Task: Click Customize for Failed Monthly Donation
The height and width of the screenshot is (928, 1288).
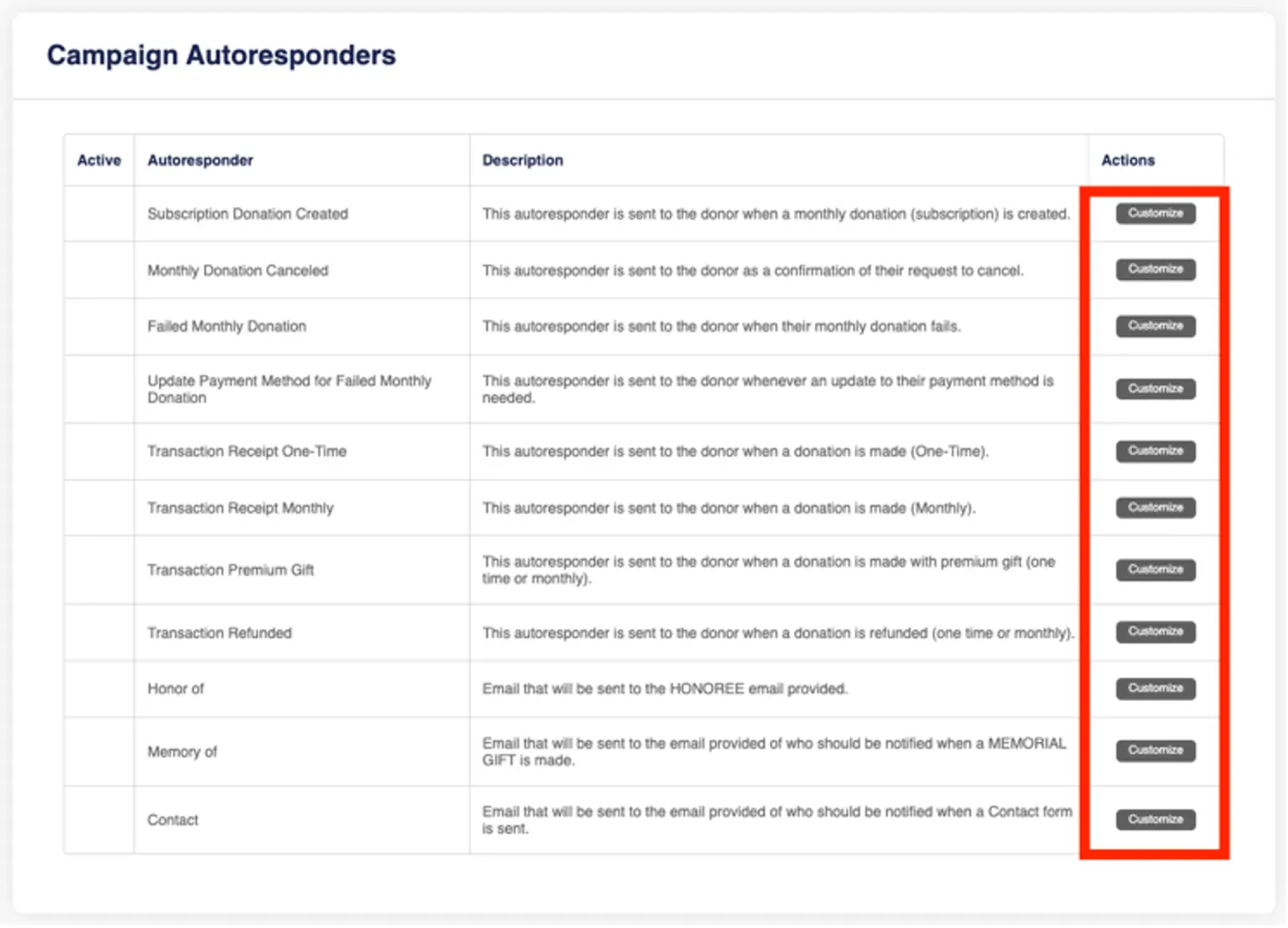Action: [x=1155, y=326]
